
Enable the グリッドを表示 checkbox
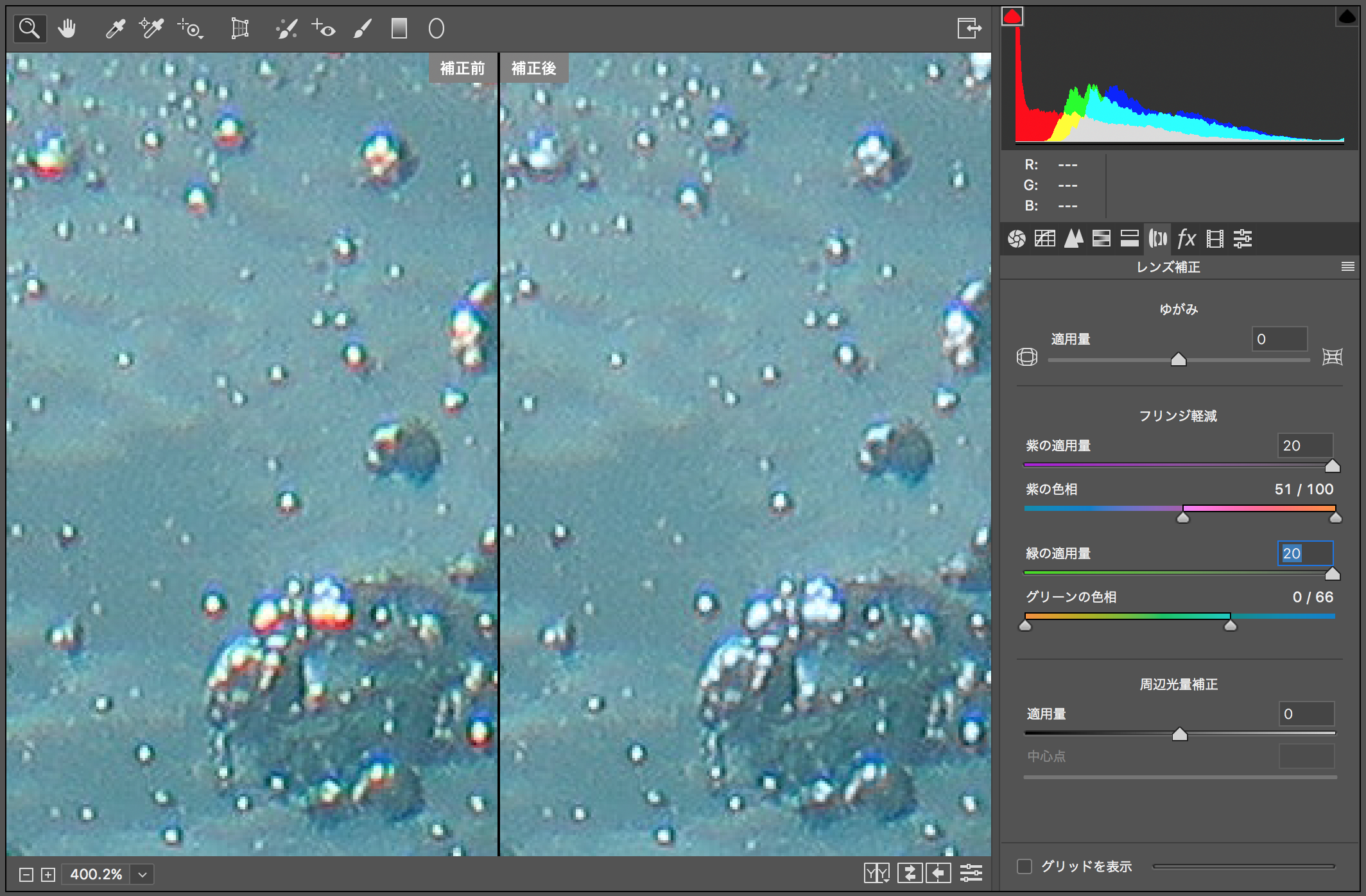(x=1024, y=866)
